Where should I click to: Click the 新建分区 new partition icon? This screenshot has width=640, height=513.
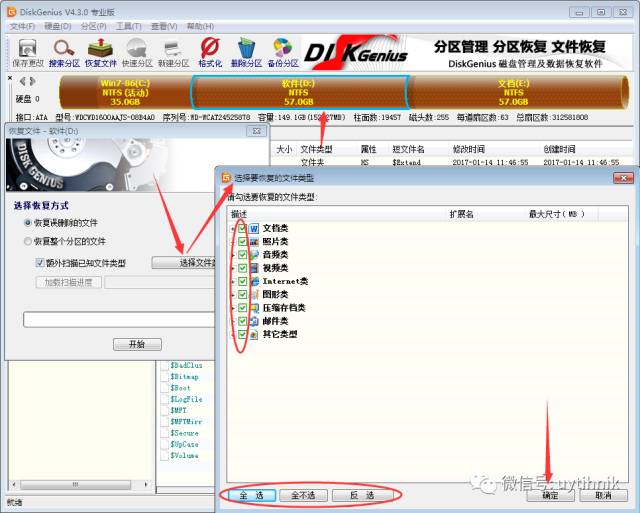(x=173, y=53)
